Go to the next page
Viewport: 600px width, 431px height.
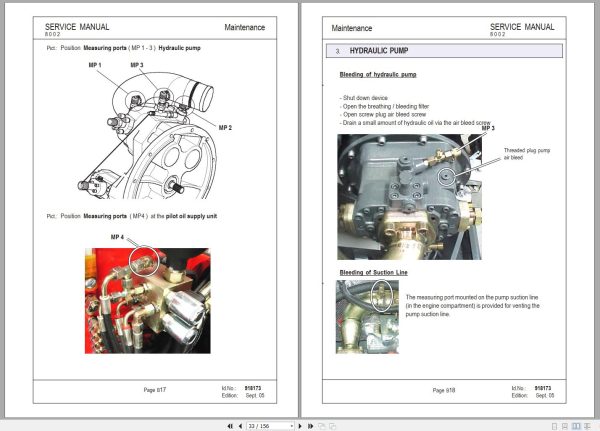(x=300, y=426)
